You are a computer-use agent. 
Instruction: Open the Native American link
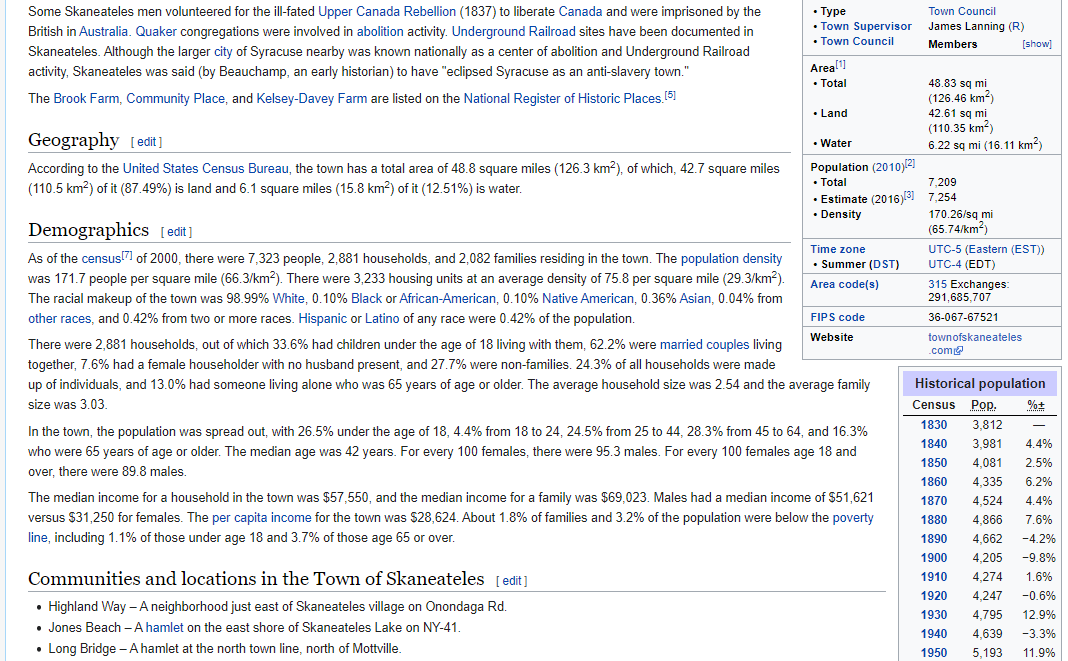(588, 298)
